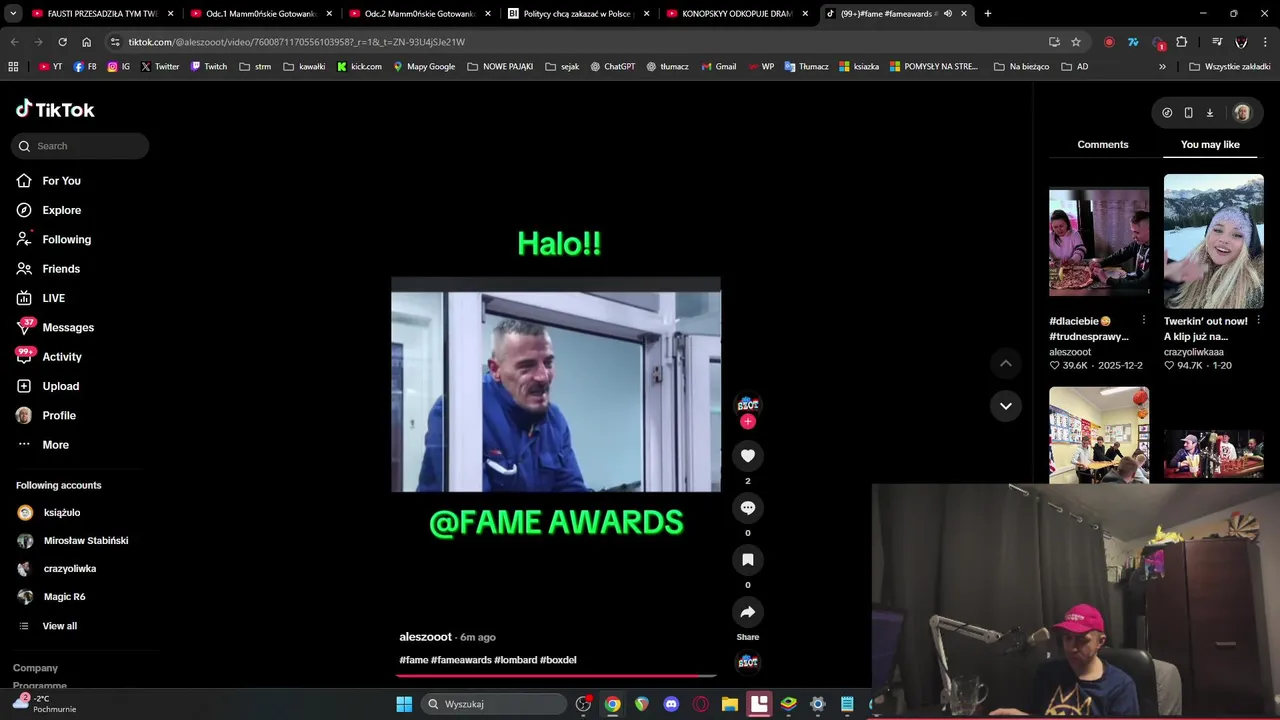Follow creator via red plus badge
The width and height of the screenshot is (1280, 720).
point(747,422)
